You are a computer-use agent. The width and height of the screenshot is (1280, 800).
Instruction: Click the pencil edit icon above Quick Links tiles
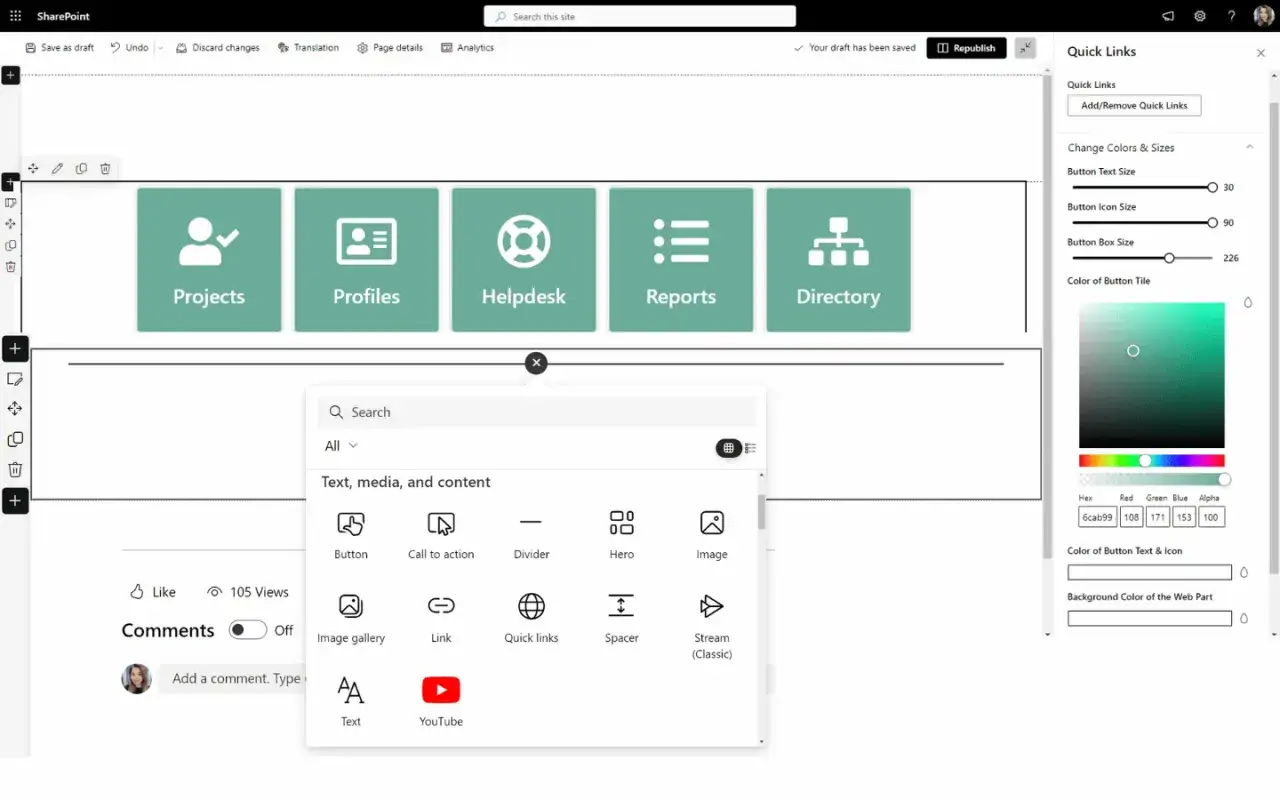click(x=57, y=169)
